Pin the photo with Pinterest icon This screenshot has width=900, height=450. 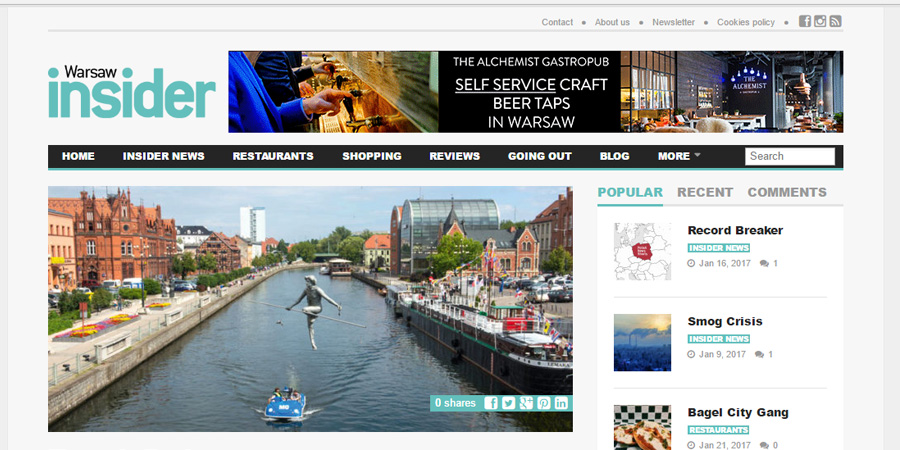click(544, 403)
